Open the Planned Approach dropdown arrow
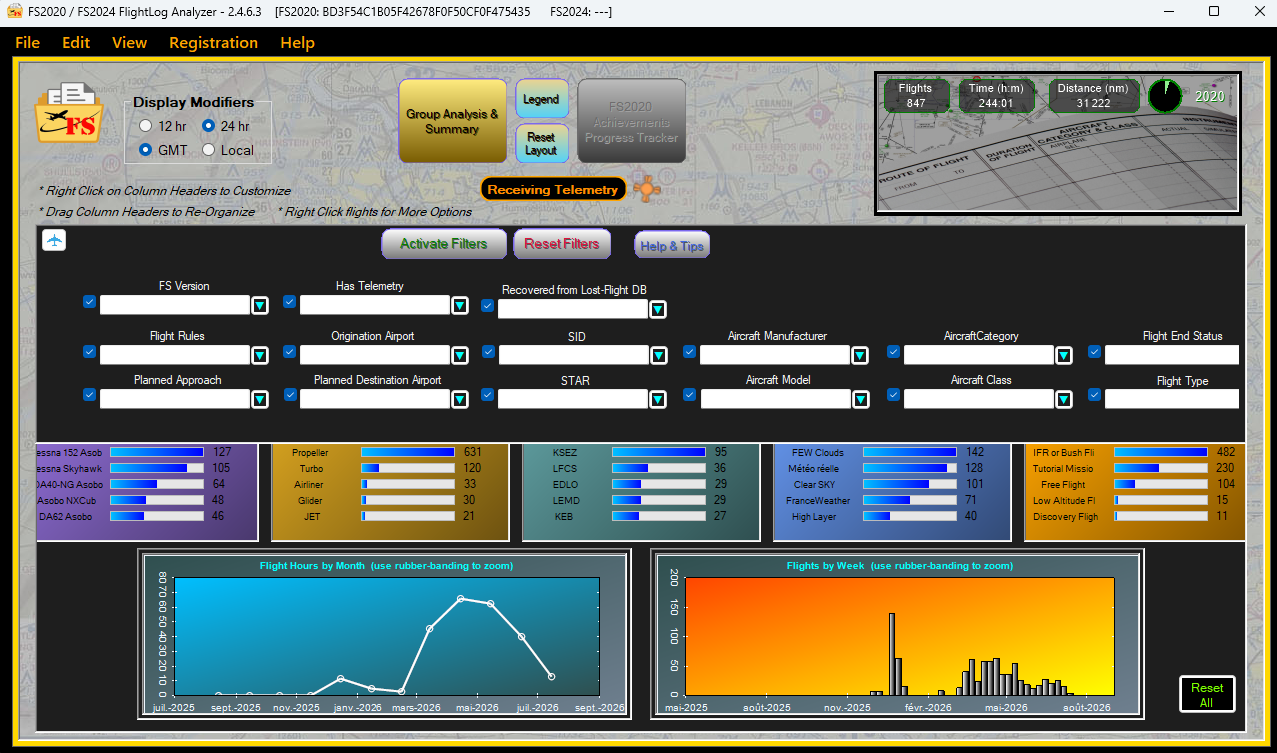The width and height of the screenshot is (1277, 753). (260, 399)
